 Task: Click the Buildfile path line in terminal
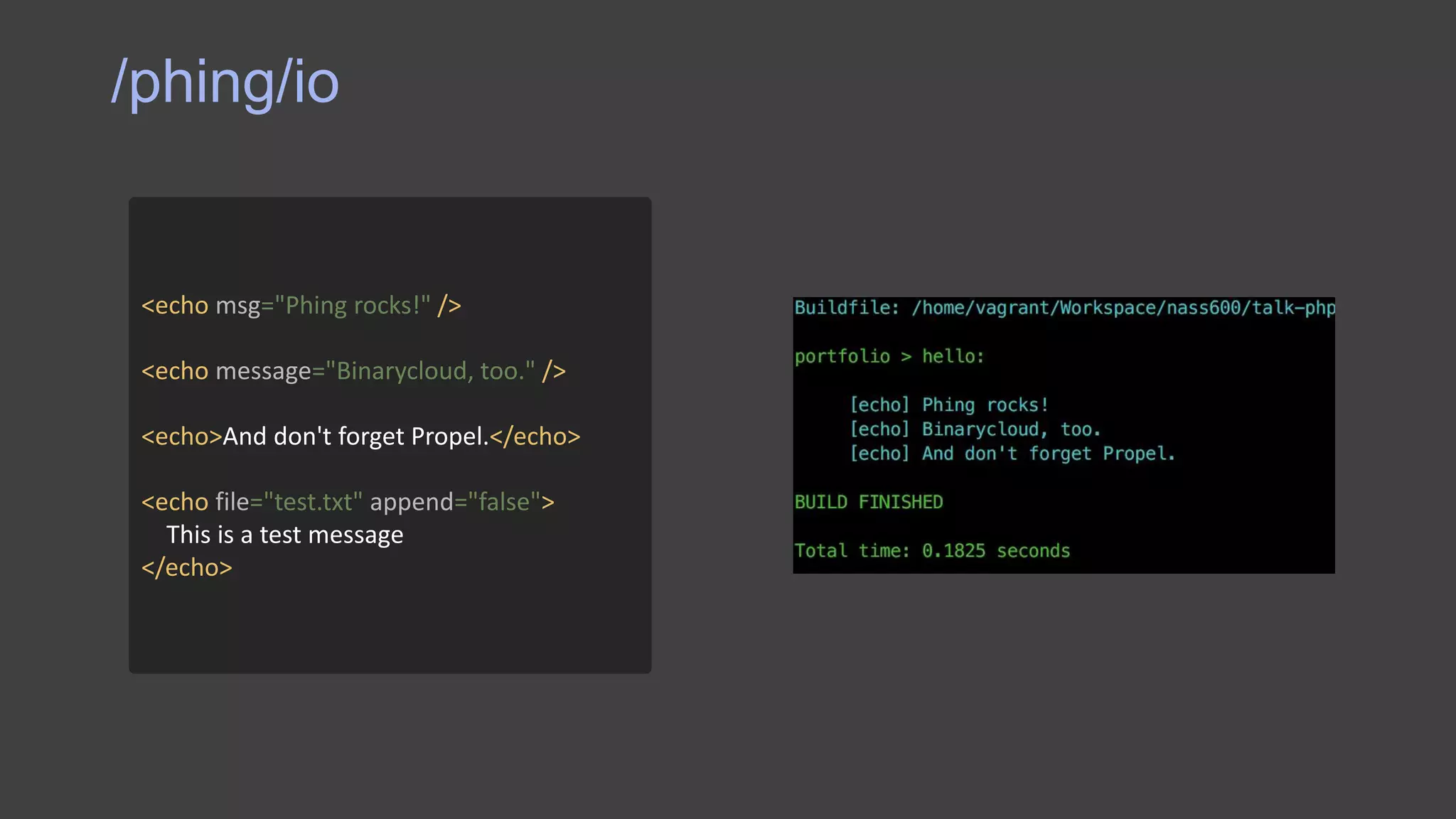tap(1064, 308)
